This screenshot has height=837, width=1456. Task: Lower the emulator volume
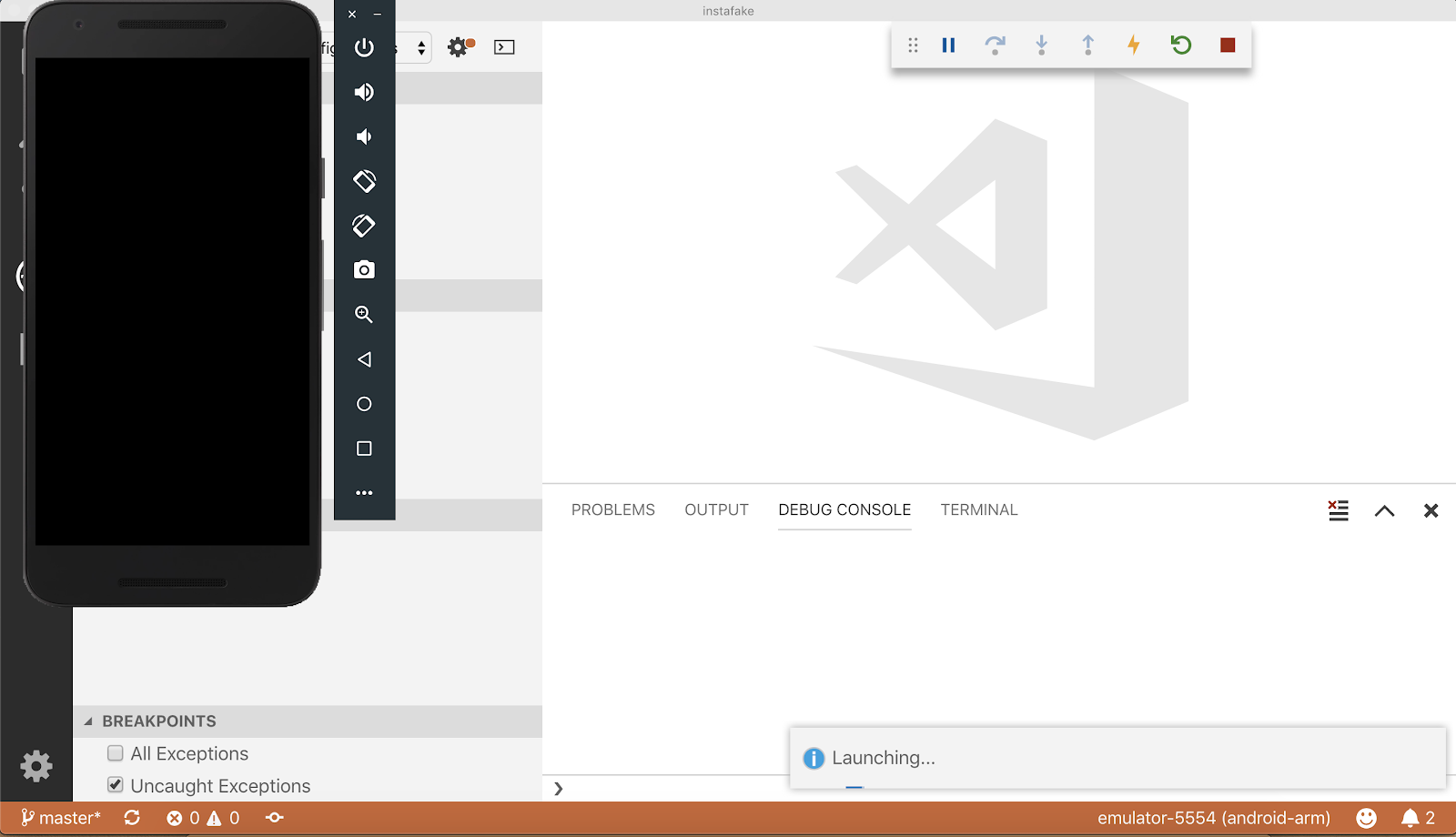point(364,136)
